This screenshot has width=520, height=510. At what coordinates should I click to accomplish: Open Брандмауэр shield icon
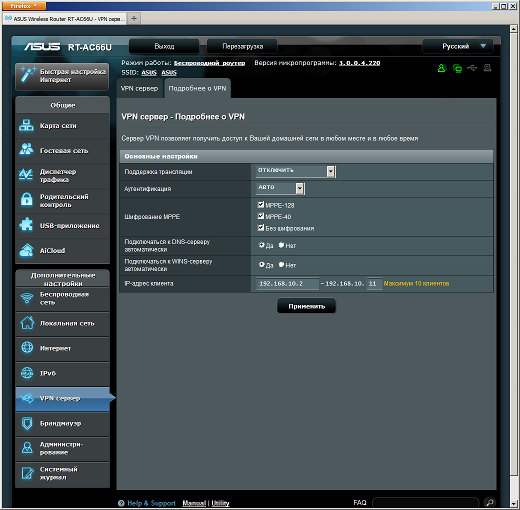27,423
